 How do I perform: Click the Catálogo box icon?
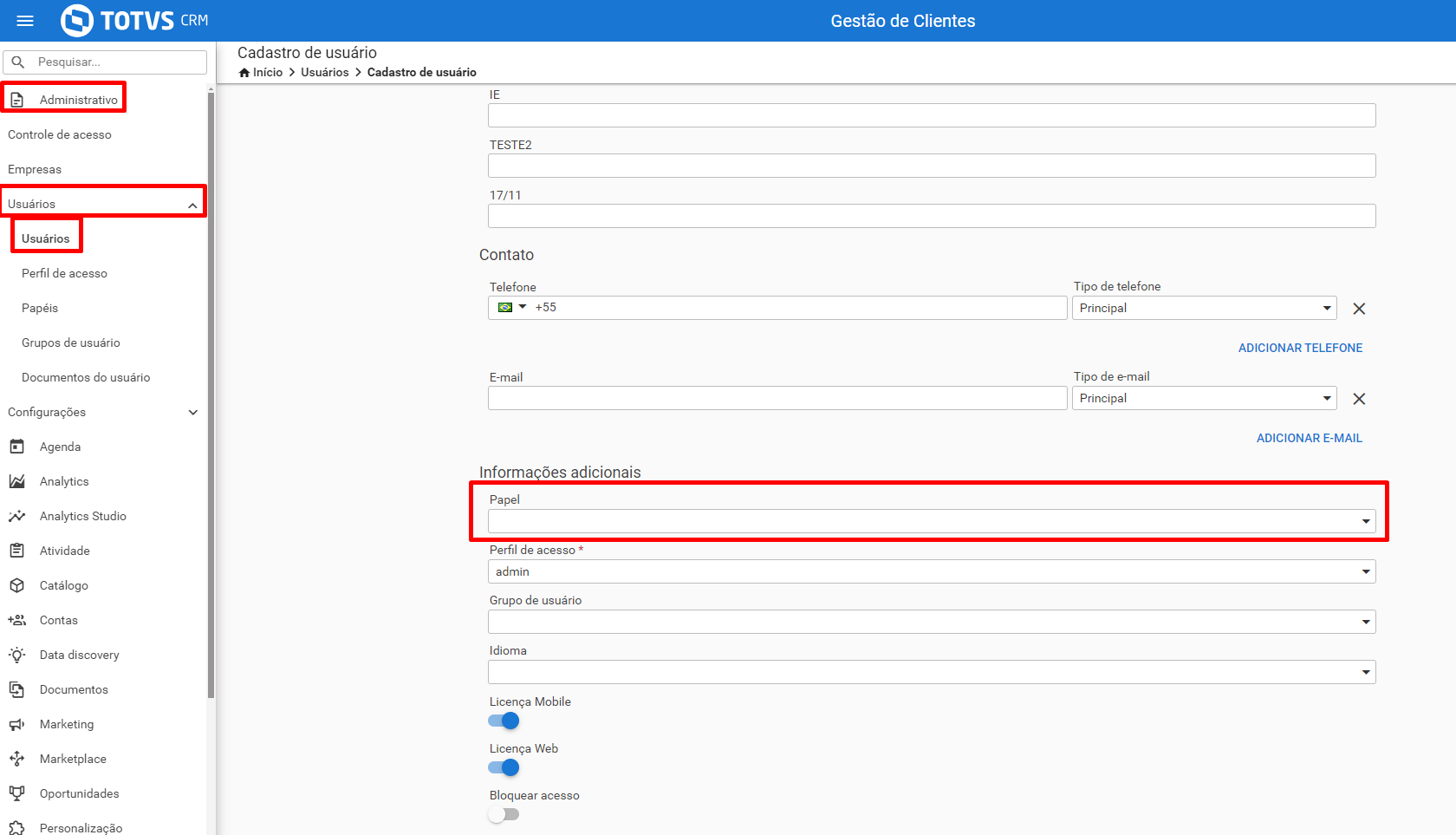pos(17,585)
